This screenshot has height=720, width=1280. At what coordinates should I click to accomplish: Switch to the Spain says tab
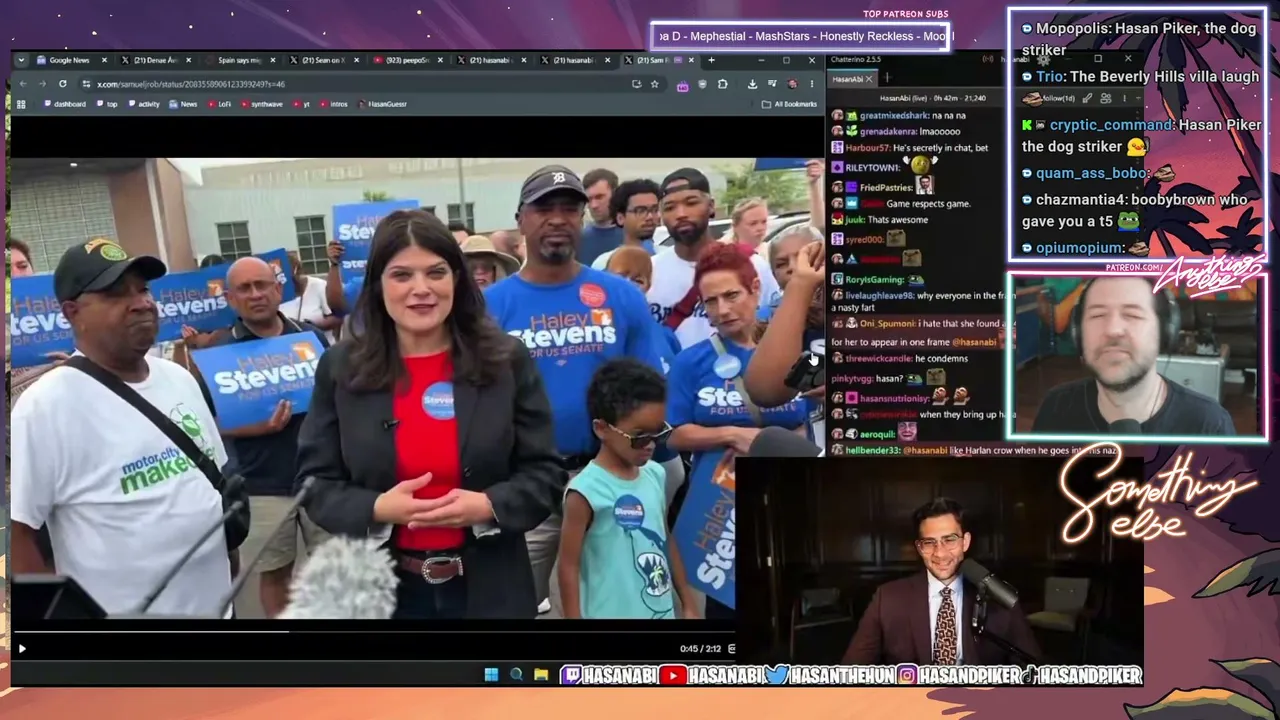(x=238, y=60)
